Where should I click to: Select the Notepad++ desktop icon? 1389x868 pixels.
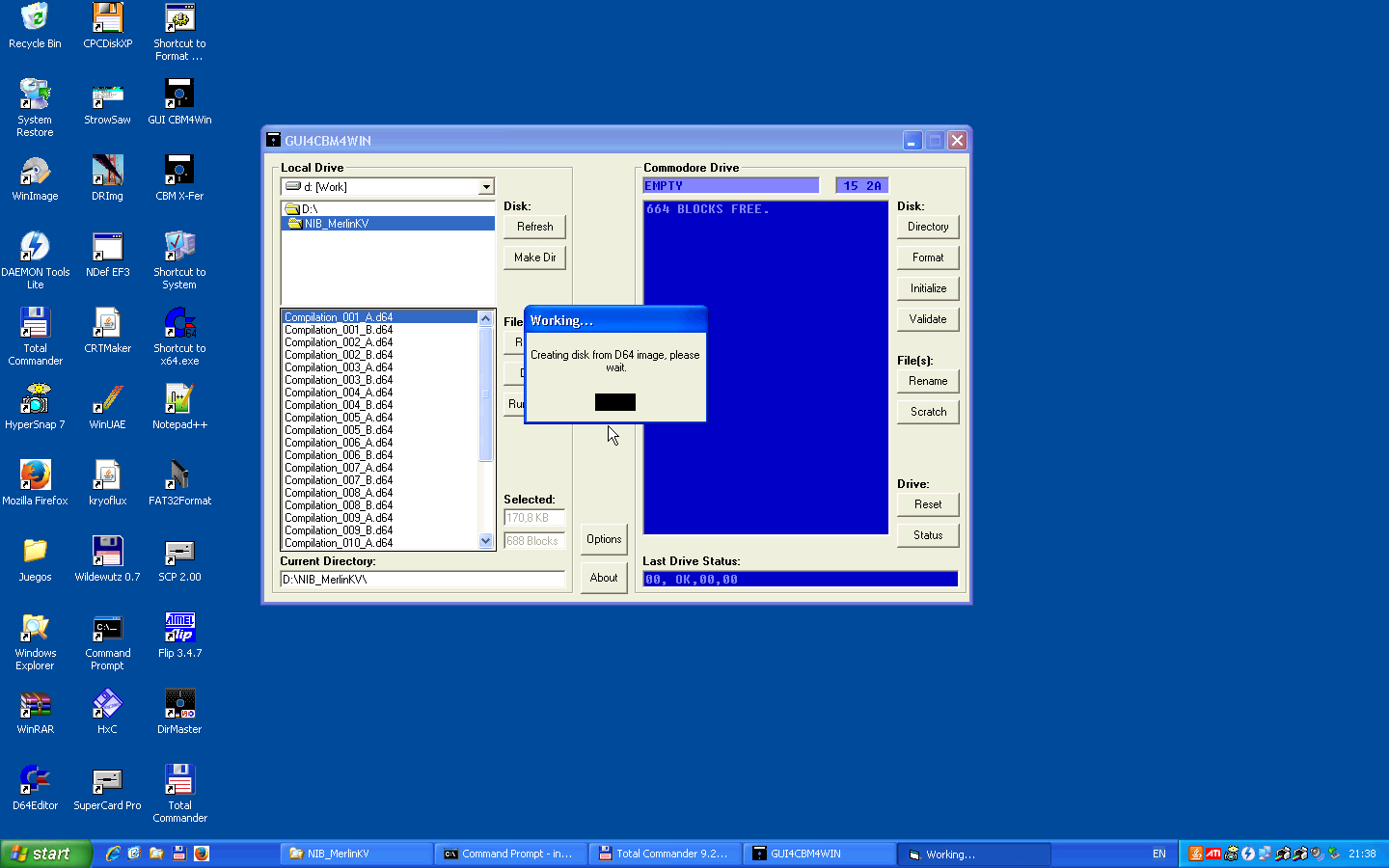(179, 407)
